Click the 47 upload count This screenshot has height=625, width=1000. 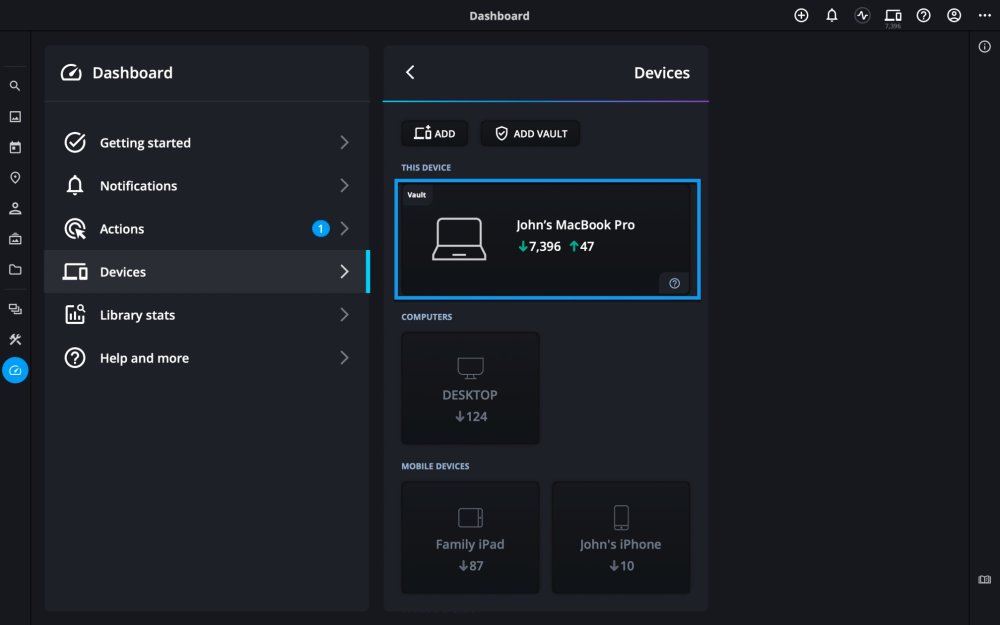pos(581,246)
